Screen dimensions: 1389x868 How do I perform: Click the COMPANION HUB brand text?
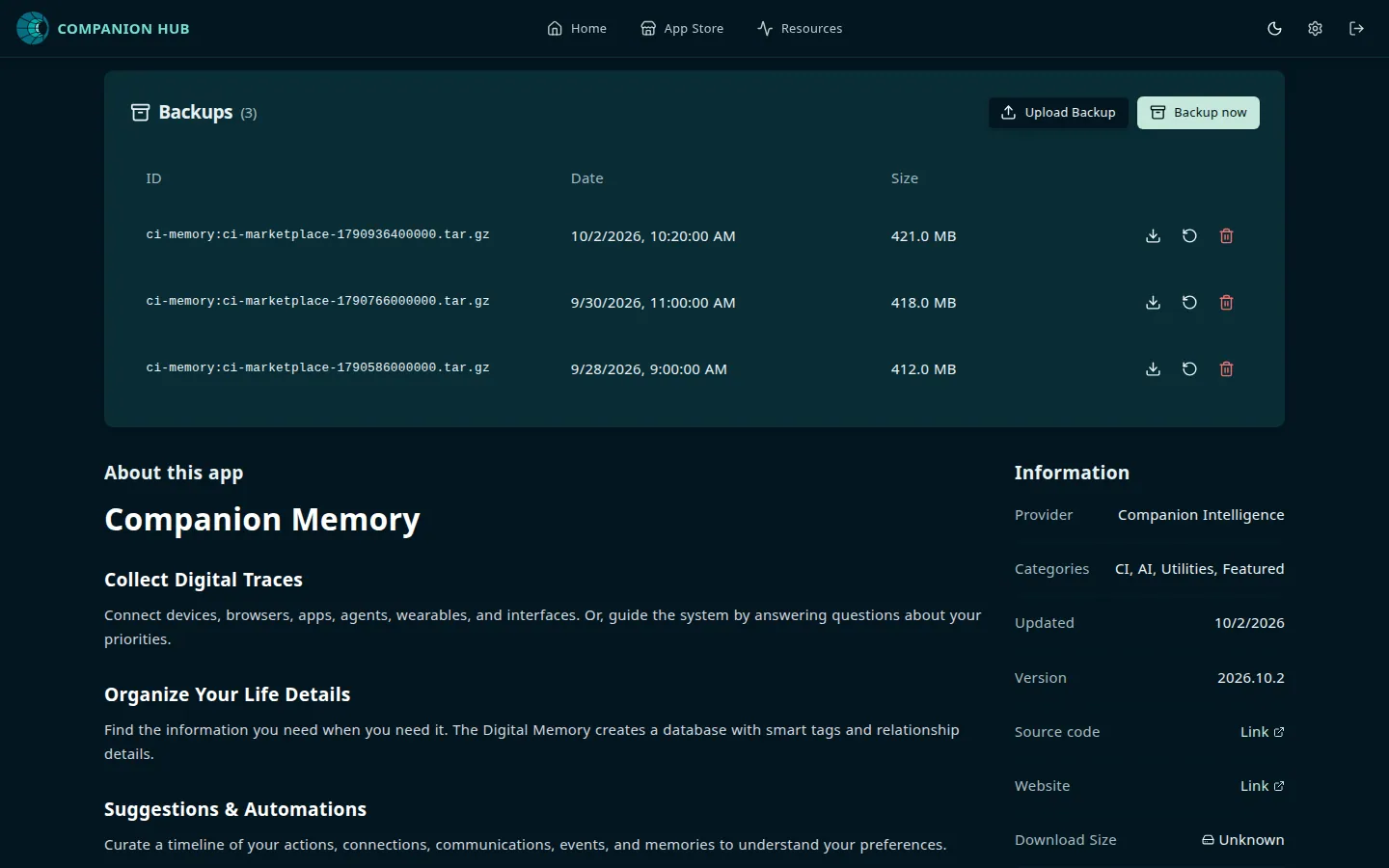123,29
